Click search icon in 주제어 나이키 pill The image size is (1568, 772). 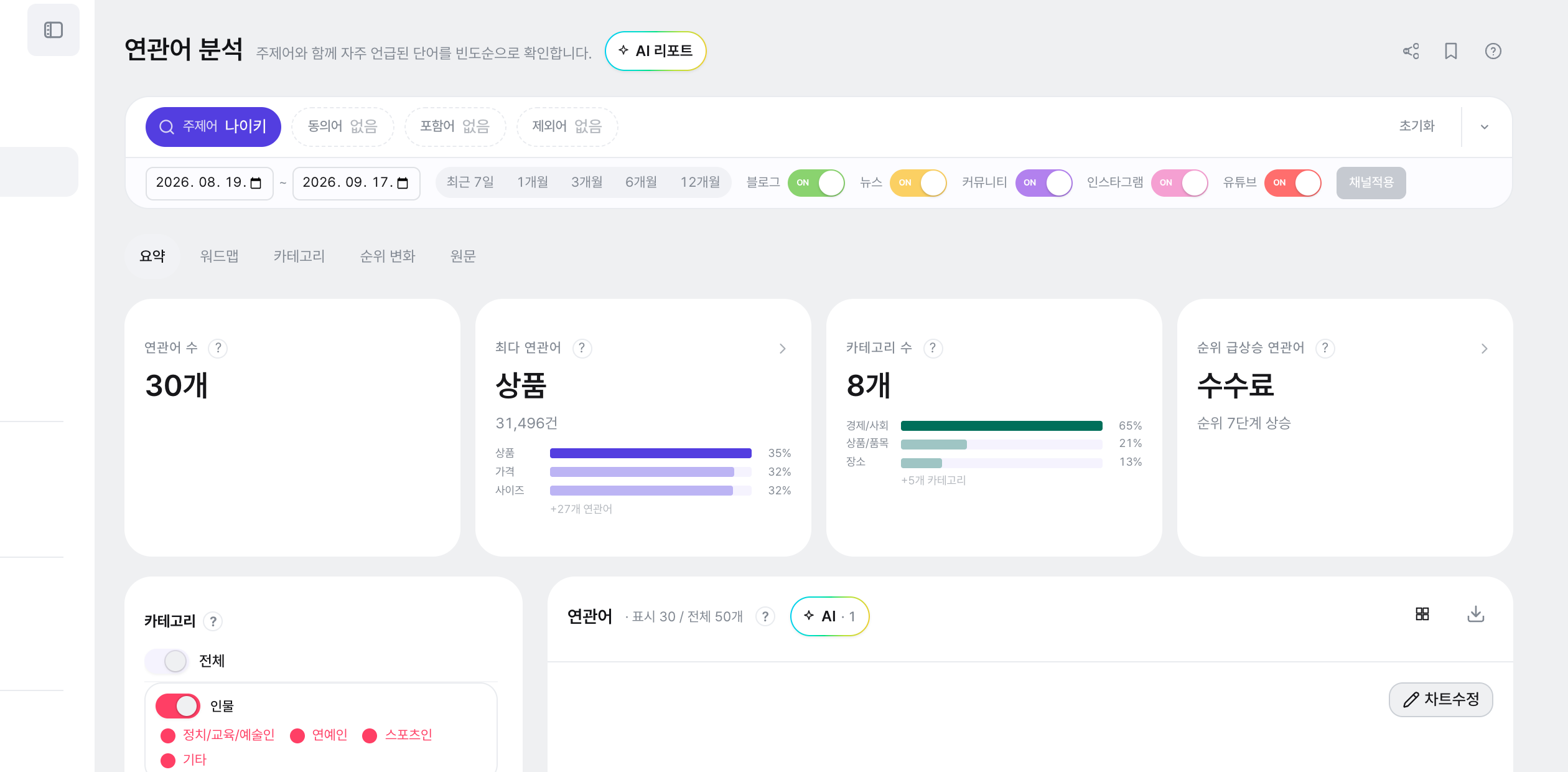166,127
